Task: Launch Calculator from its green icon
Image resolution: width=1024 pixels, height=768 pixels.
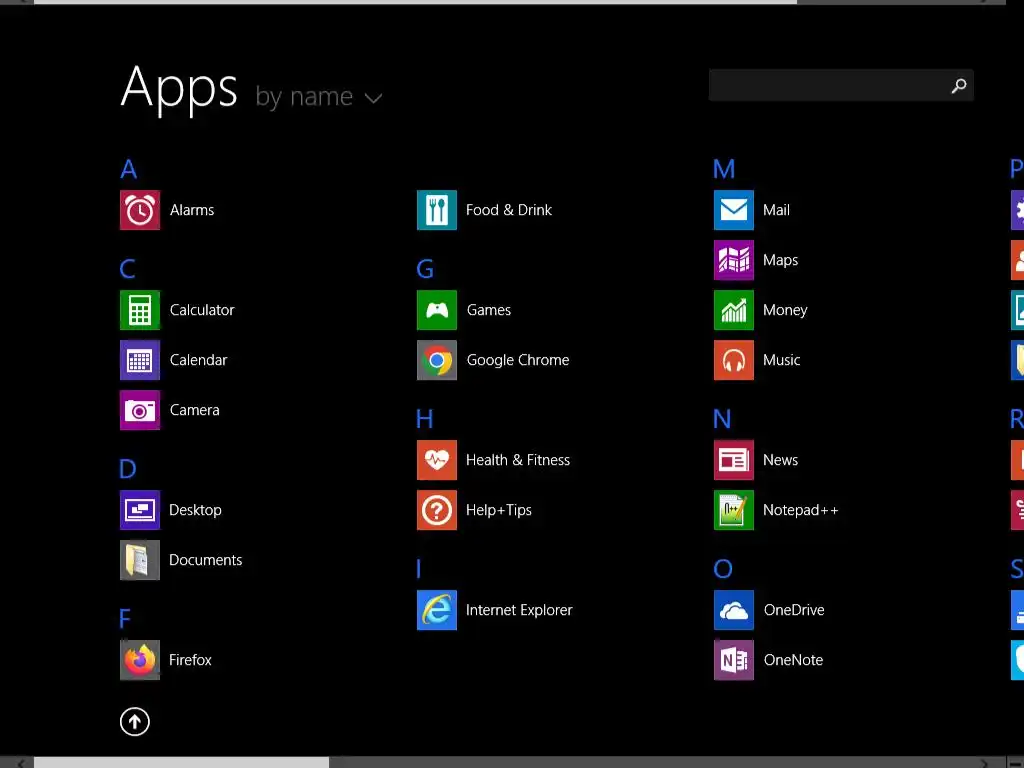Action: [140, 310]
